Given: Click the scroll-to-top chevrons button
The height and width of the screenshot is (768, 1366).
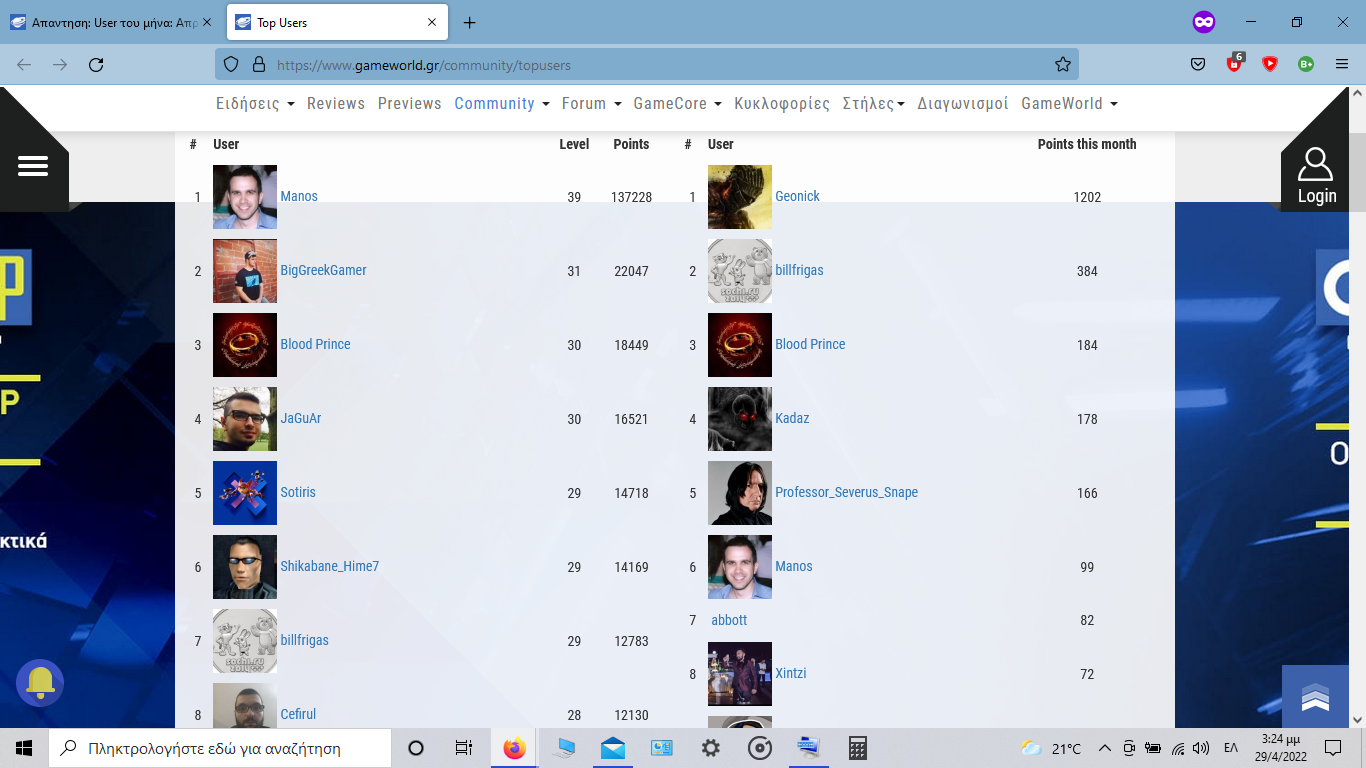Looking at the screenshot, I should [x=1315, y=697].
